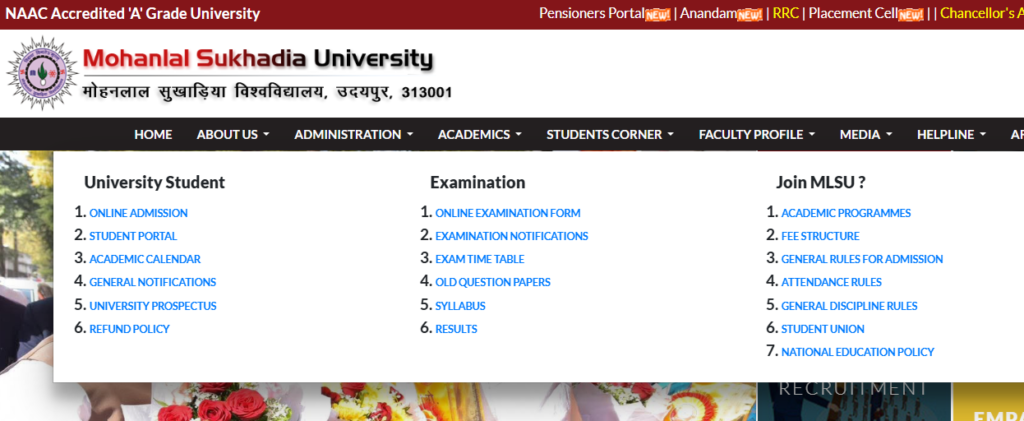
Task: Click the RRC link in top bar
Action: tap(785, 14)
